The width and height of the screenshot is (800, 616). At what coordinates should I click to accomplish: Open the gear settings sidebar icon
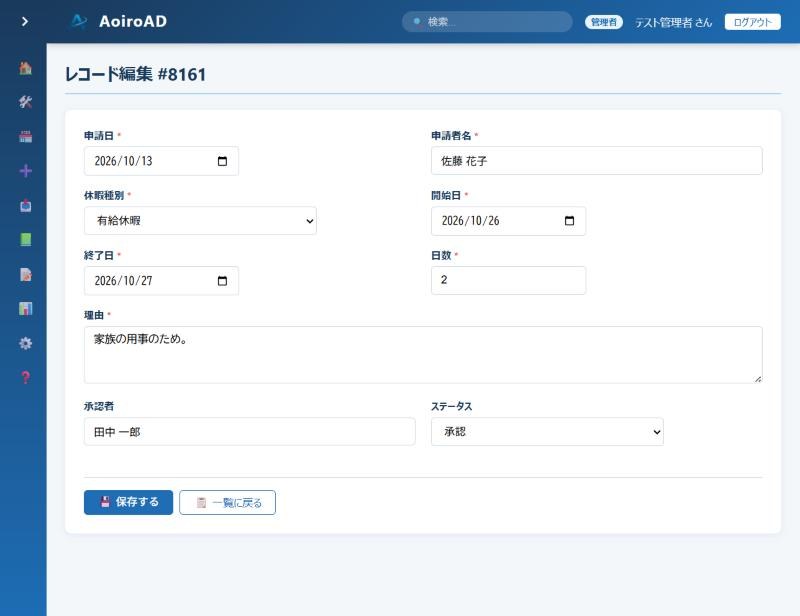(26, 343)
